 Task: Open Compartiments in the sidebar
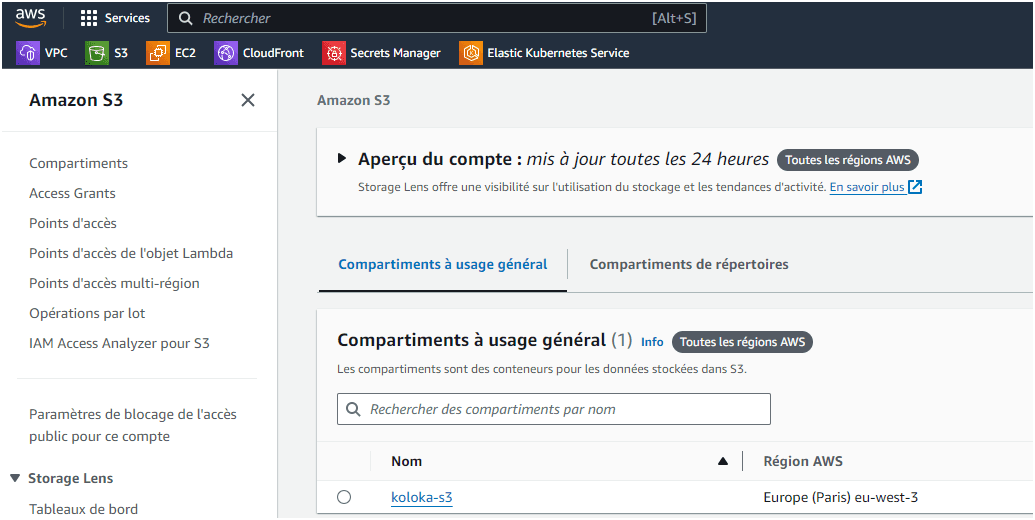pos(79,163)
